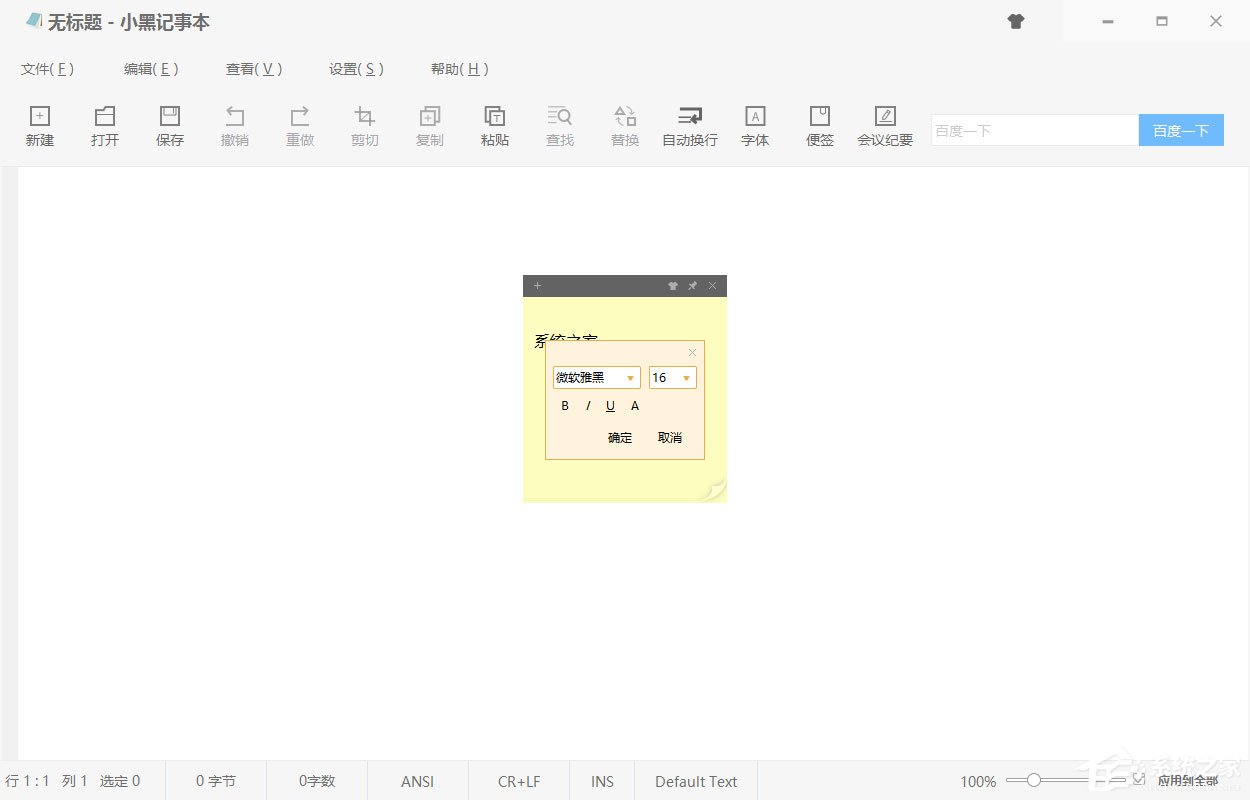Click the 百度一下 search input field
Screen dimensions: 1250x800
click(x=1035, y=130)
